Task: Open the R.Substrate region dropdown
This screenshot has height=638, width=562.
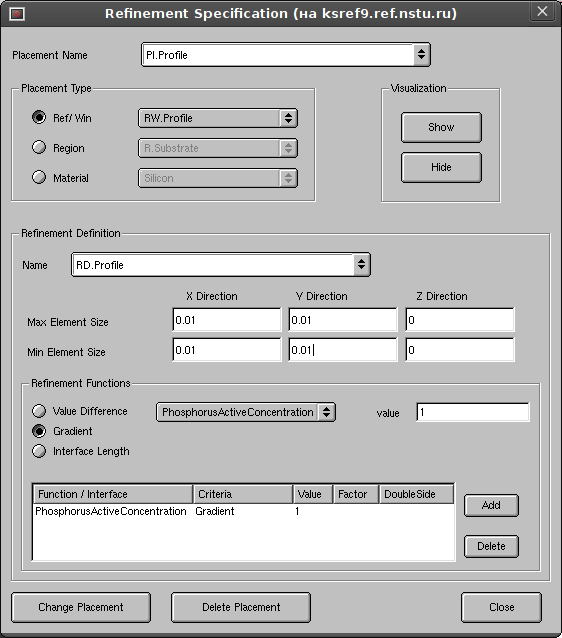Action: click(218, 148)
